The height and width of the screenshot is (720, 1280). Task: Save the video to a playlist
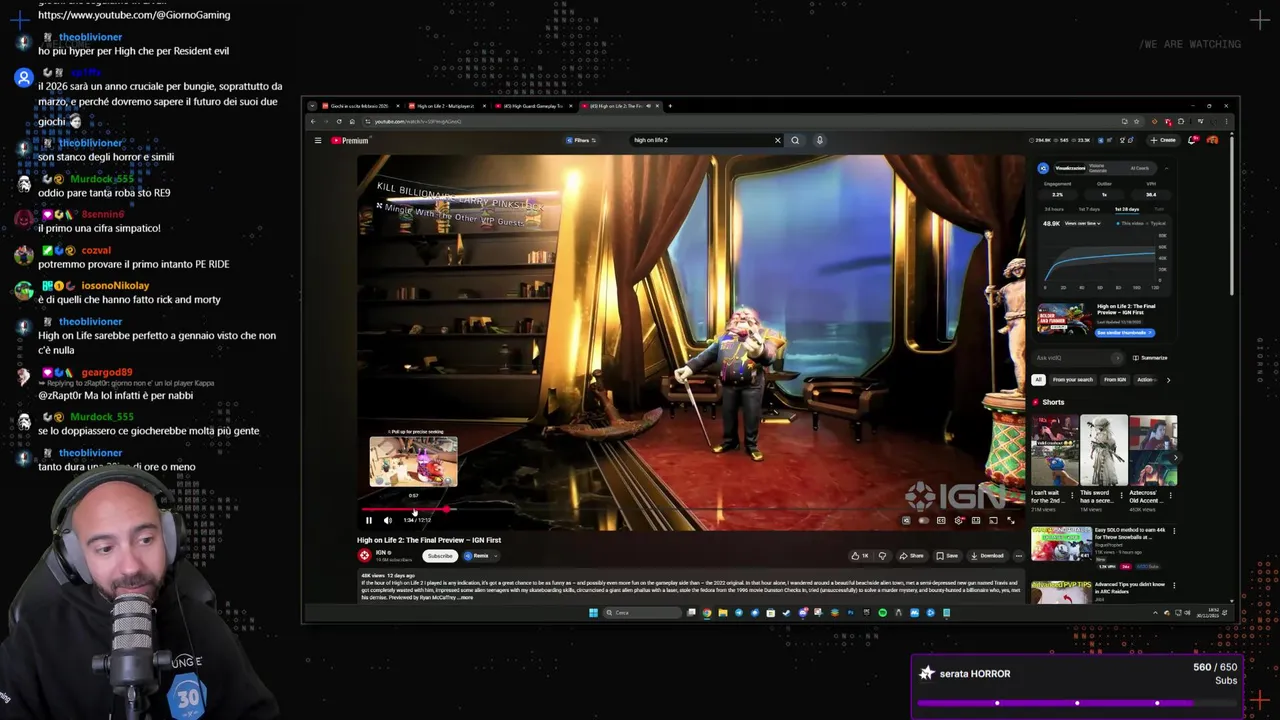(x=947, y=556)
